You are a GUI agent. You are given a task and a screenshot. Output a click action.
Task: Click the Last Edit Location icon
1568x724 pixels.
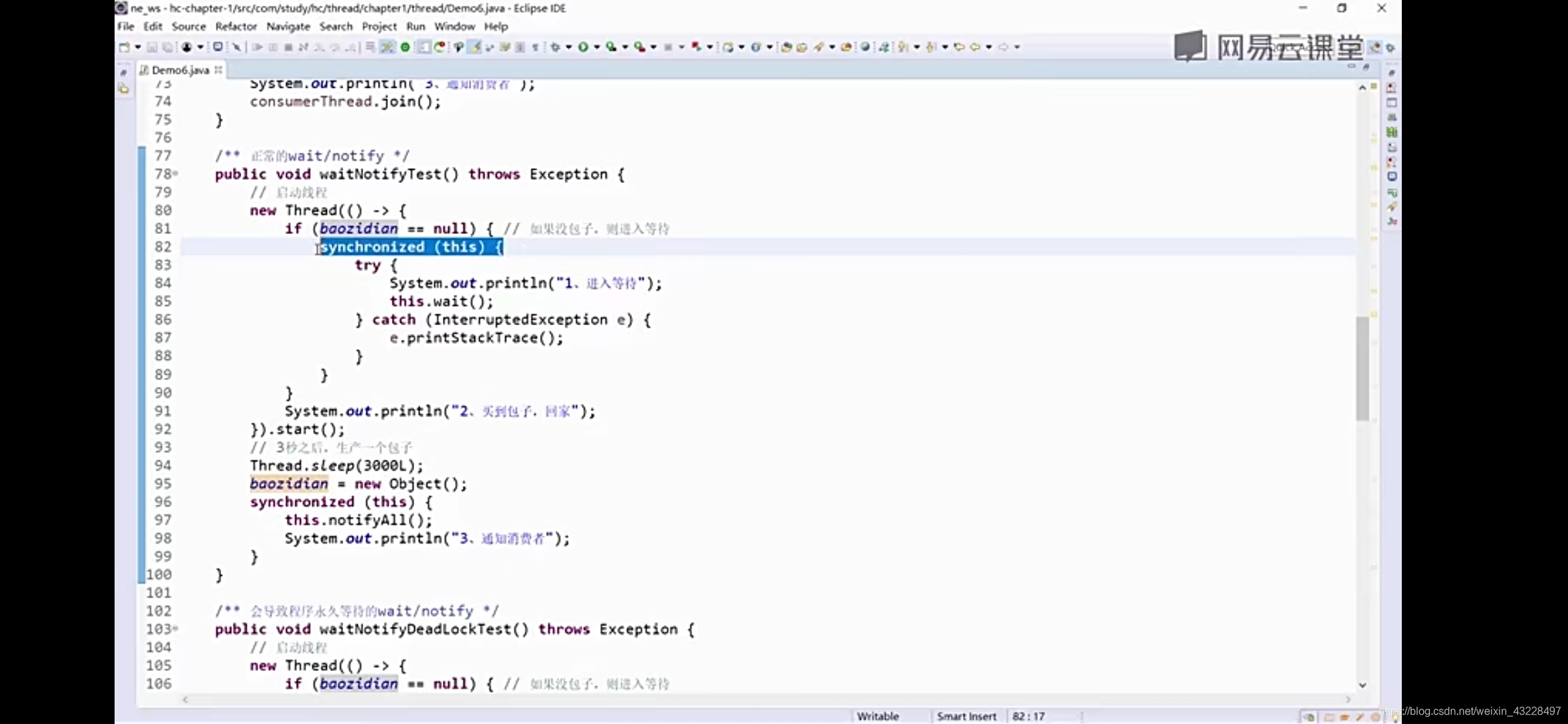[x=959, y=47]
